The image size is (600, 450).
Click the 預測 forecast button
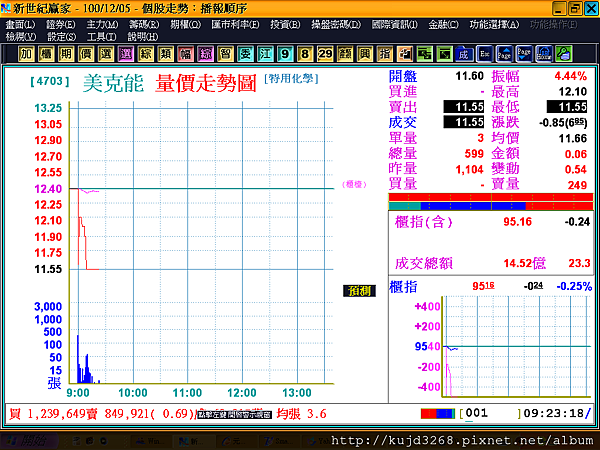[359, 291]
